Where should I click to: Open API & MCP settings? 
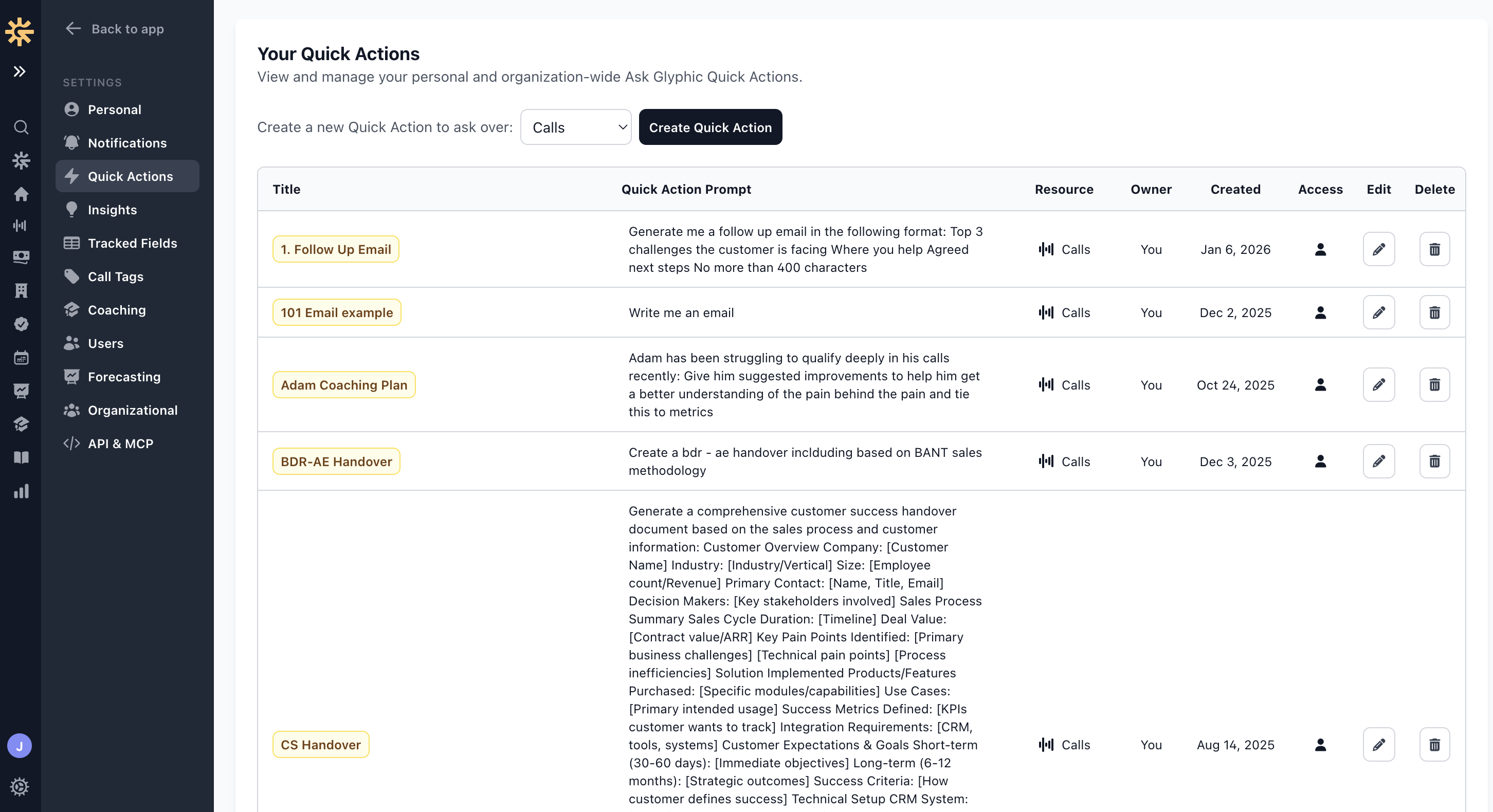(x=128, y=444)
